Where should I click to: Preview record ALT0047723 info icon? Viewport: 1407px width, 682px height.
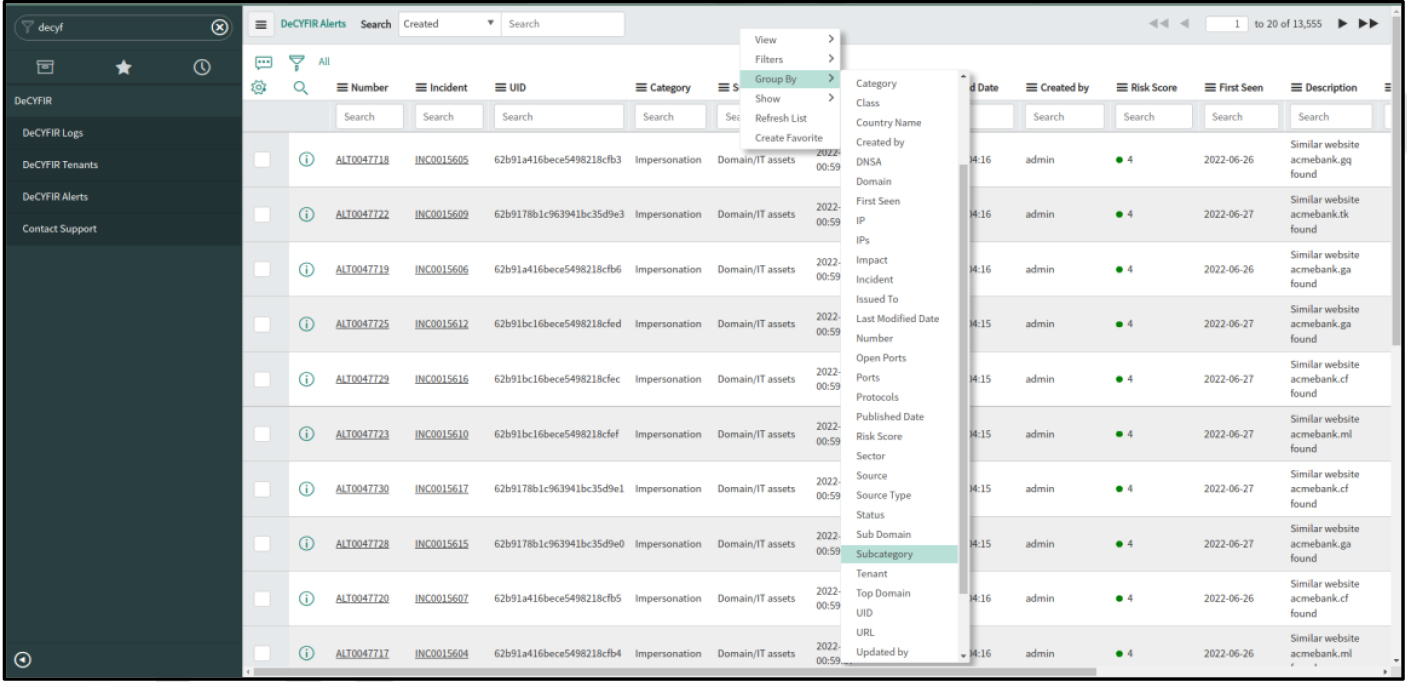307,434
